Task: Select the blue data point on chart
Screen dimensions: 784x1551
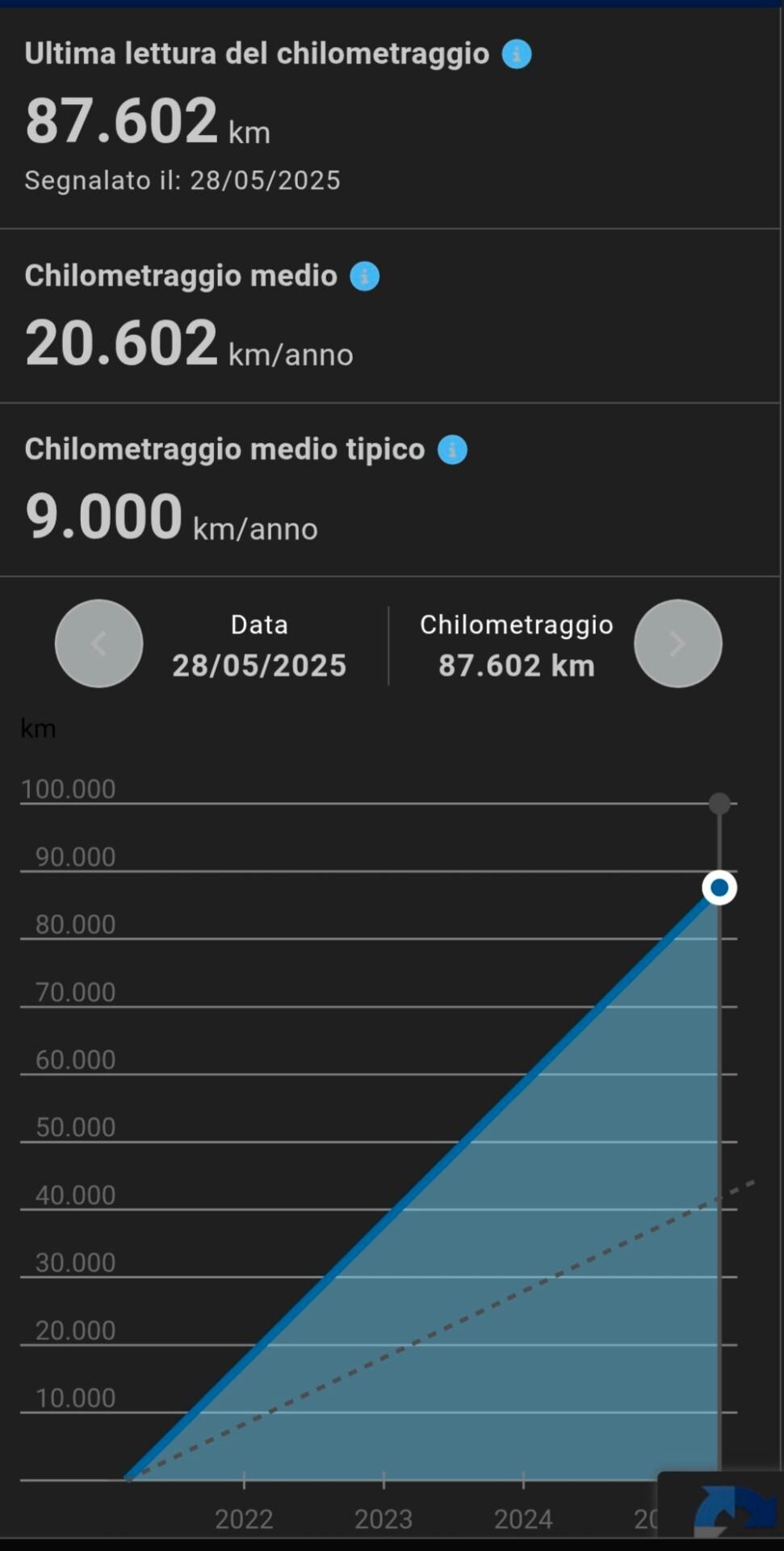Action: [719, 888]
